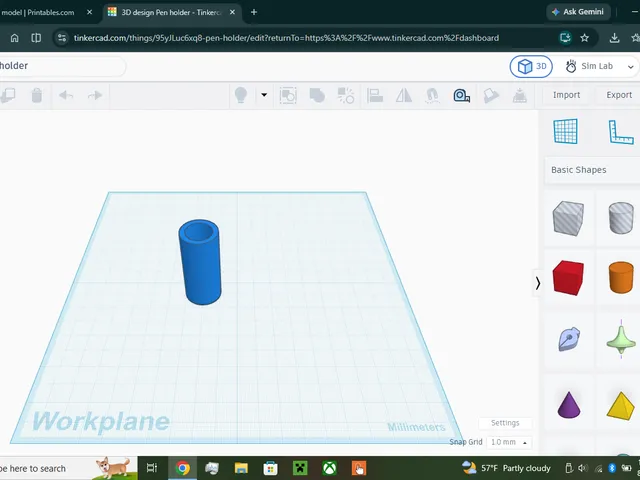Image resolution: width=640 pixels, height=480 pixels.
Task: Open the Xbox app from the taskbar
Action: click(x=329, y=468)
